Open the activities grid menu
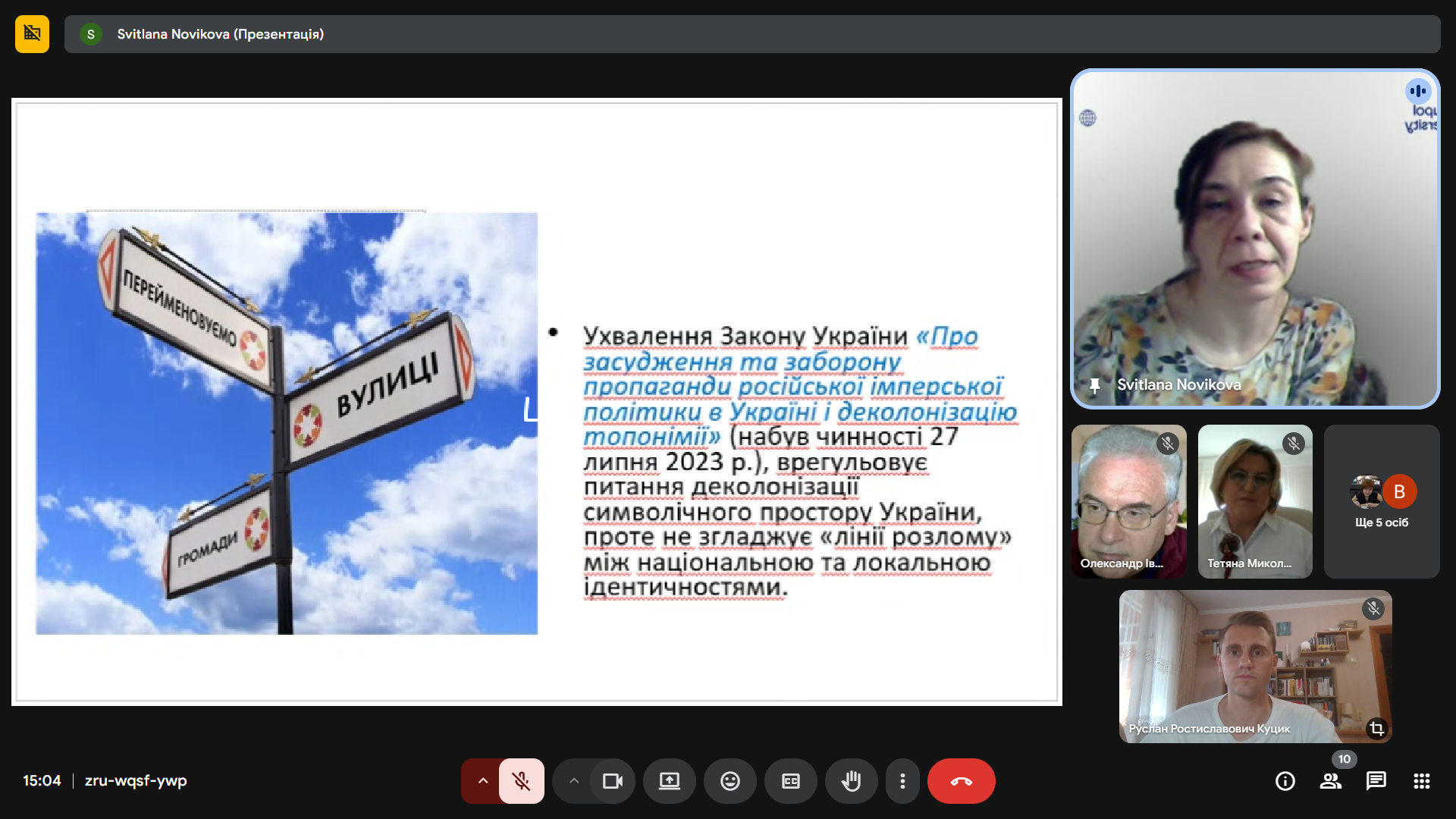The image size is (1456, 819). click(x=1421, y=780)
